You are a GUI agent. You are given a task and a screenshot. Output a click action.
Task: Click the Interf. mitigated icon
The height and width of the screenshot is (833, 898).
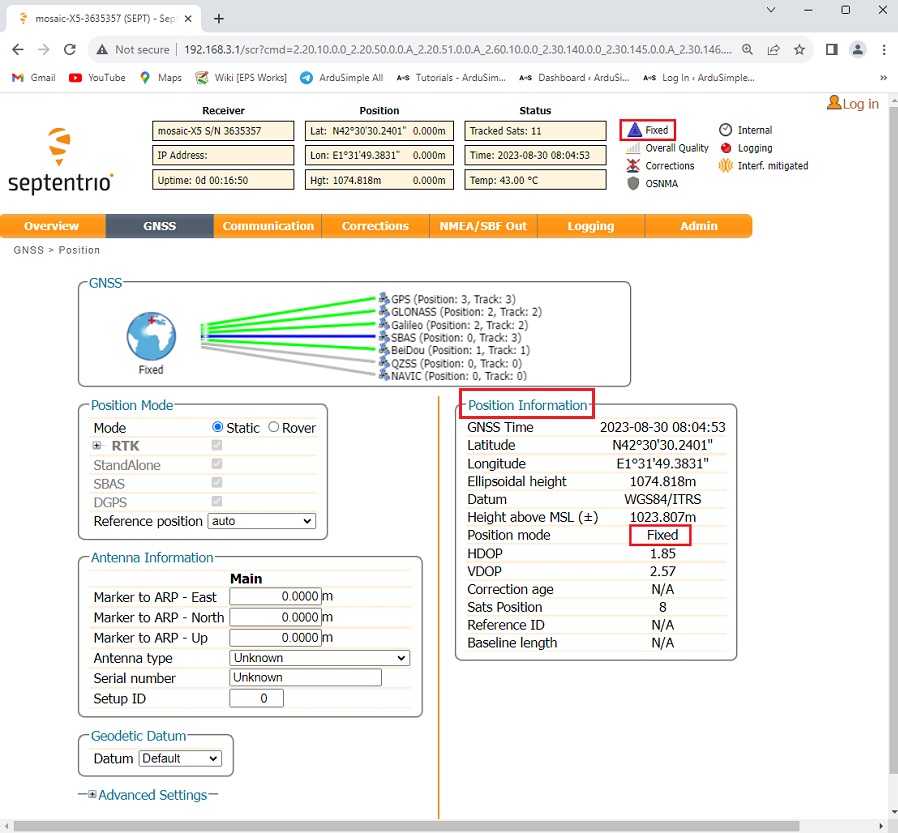click(x=726, y=166)
